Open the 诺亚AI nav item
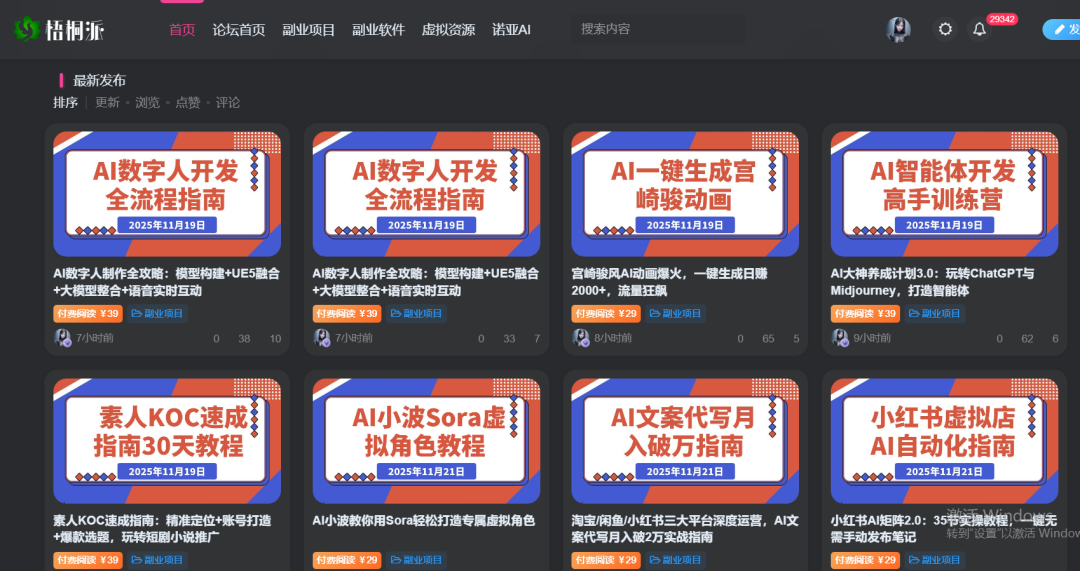Image resolution: width=1080 pixels, height=571 pixels. coord(511,30)
